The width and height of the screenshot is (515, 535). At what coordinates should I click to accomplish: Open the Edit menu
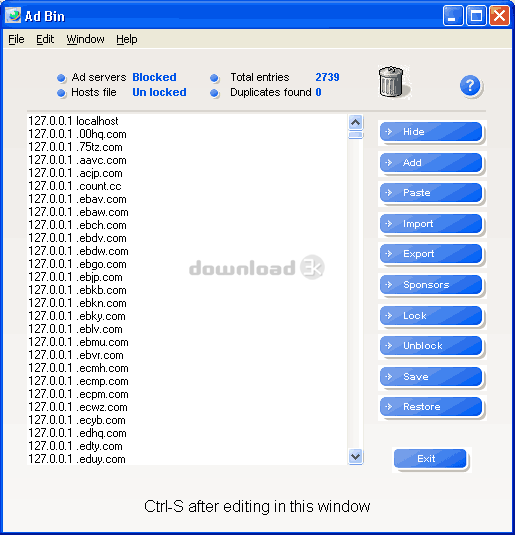(45, 39)
